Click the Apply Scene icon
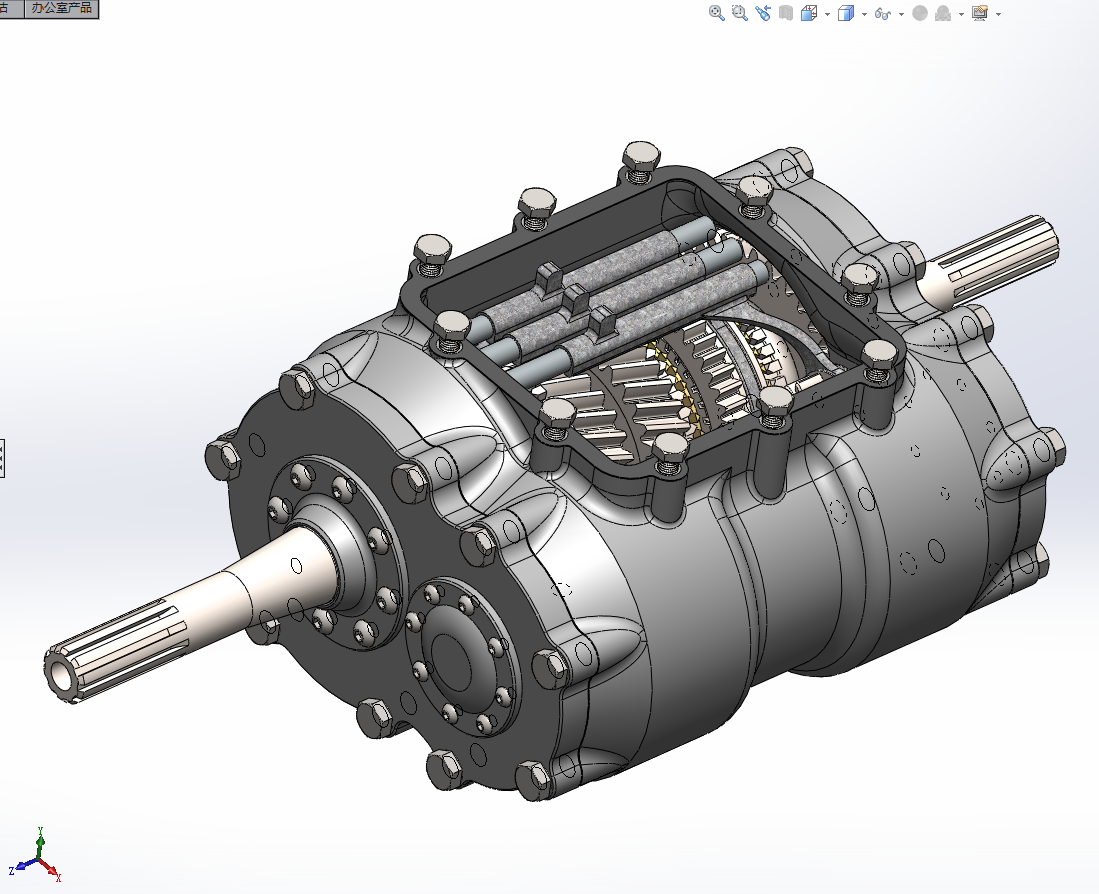Screen dimensions: 1099x894 (x=943, y=13)
